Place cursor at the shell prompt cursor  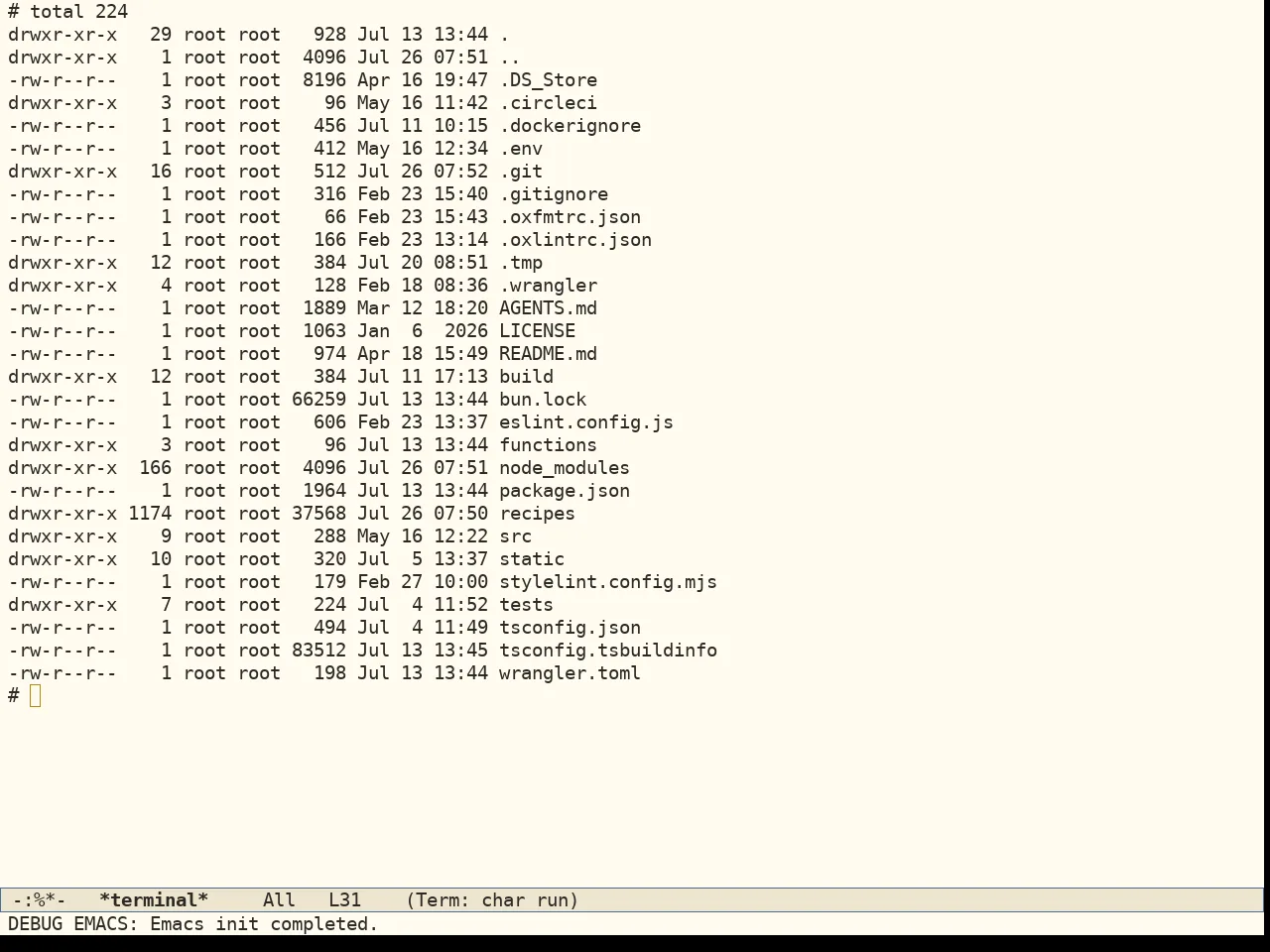36,696
